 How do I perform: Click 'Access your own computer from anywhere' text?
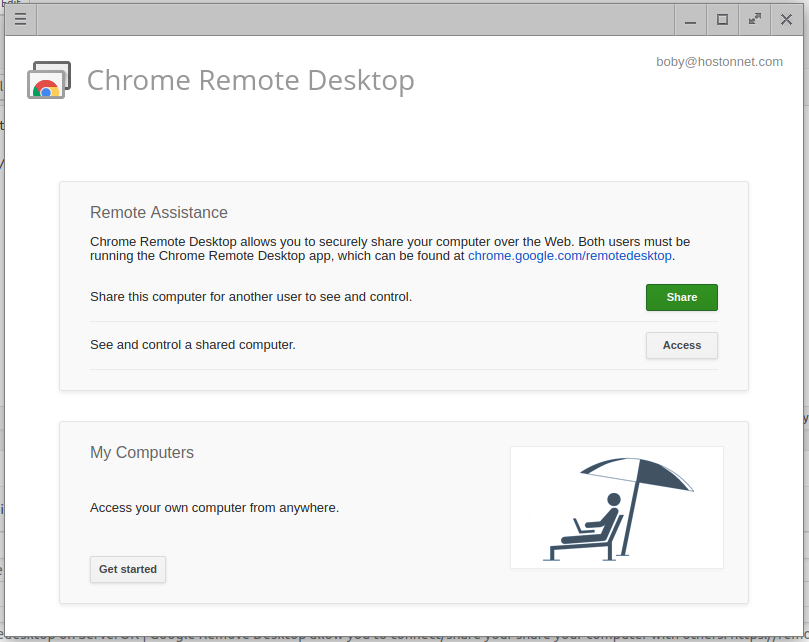pyautogui.click(x=213, y=507)
